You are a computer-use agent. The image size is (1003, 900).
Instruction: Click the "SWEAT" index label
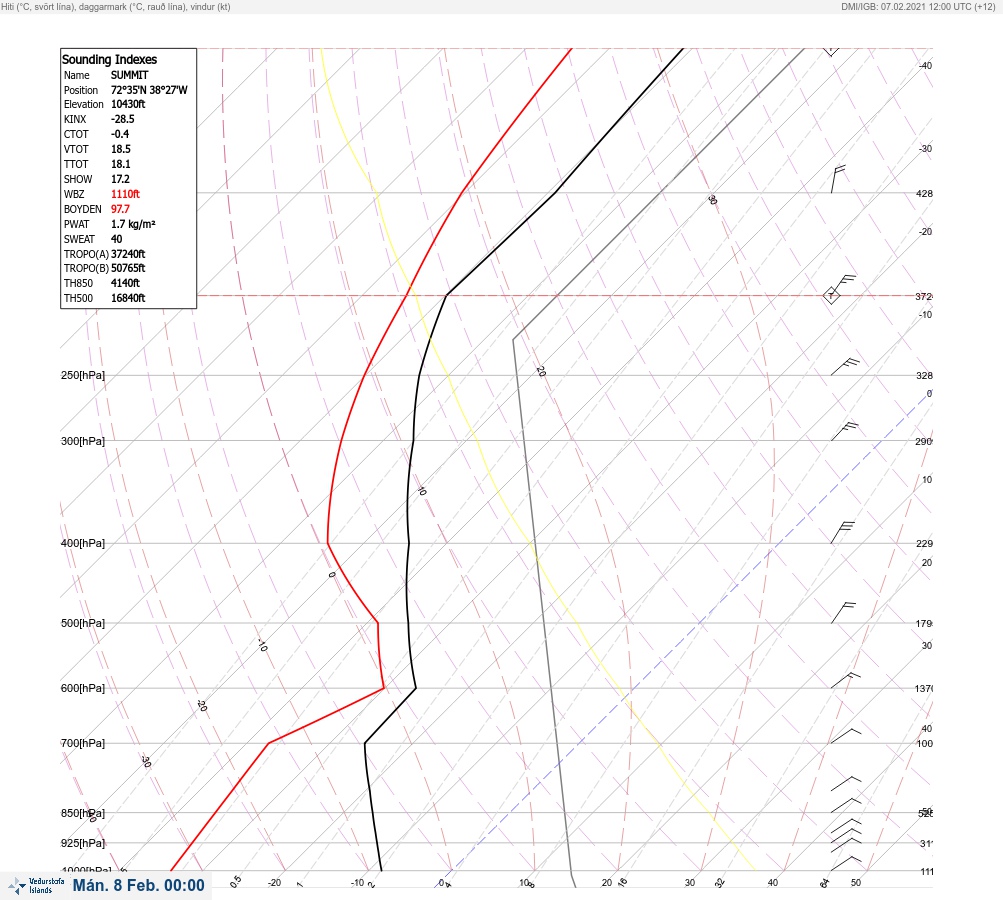(x=79, y=239)
